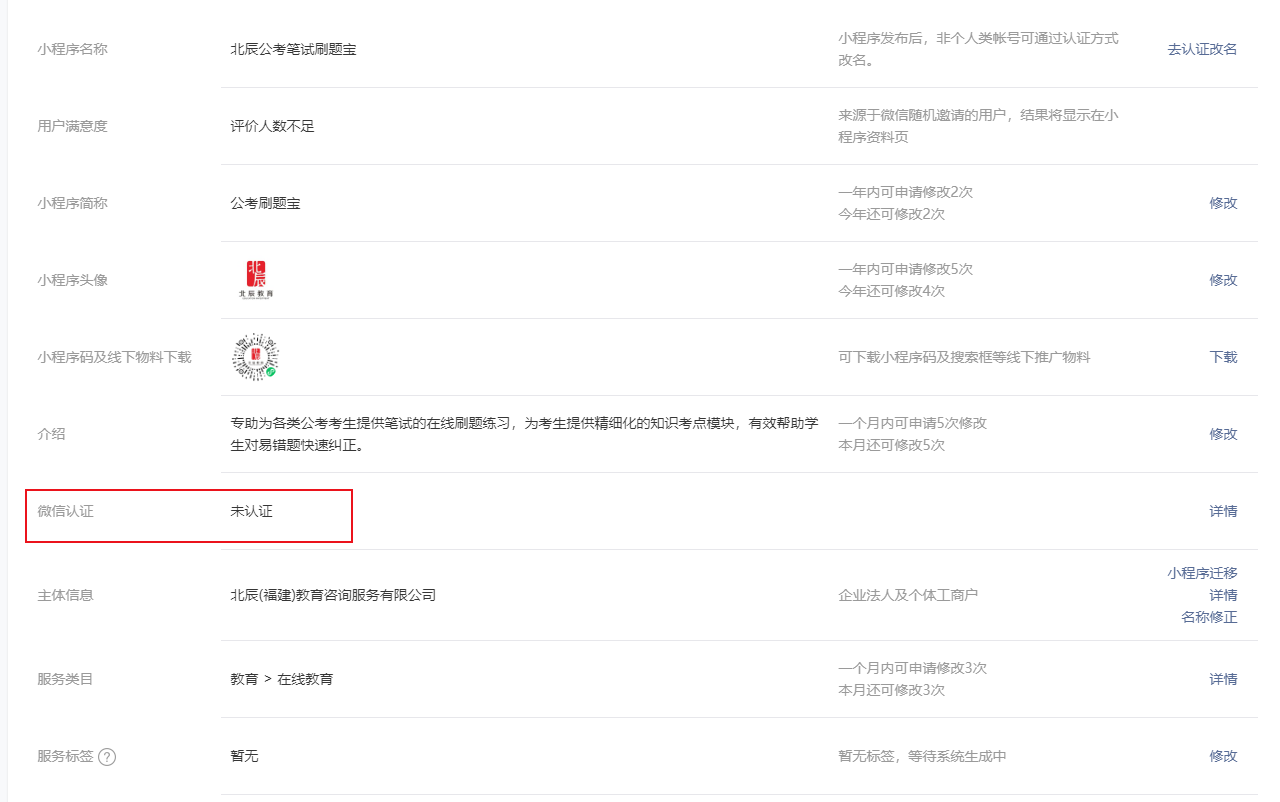Viewport: 1280px width, 802px height.
Task: Click the 小程序简称 row label
Action: (73, 203)
